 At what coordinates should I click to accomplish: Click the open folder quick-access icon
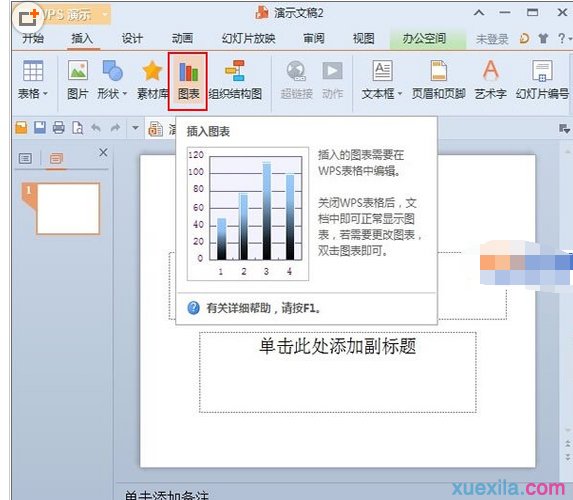click(21, 128)
